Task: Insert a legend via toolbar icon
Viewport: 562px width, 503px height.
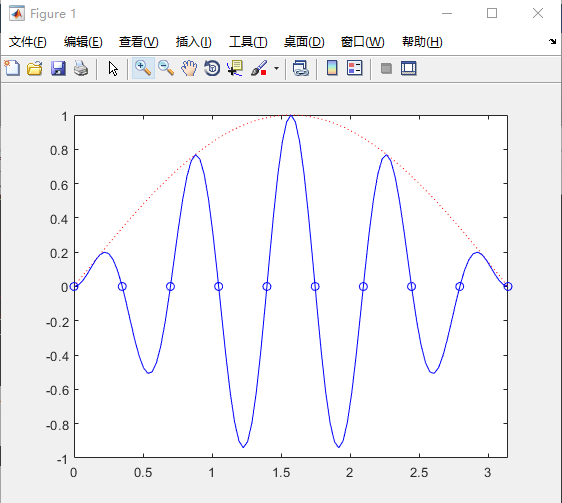Action: point(355,68)
